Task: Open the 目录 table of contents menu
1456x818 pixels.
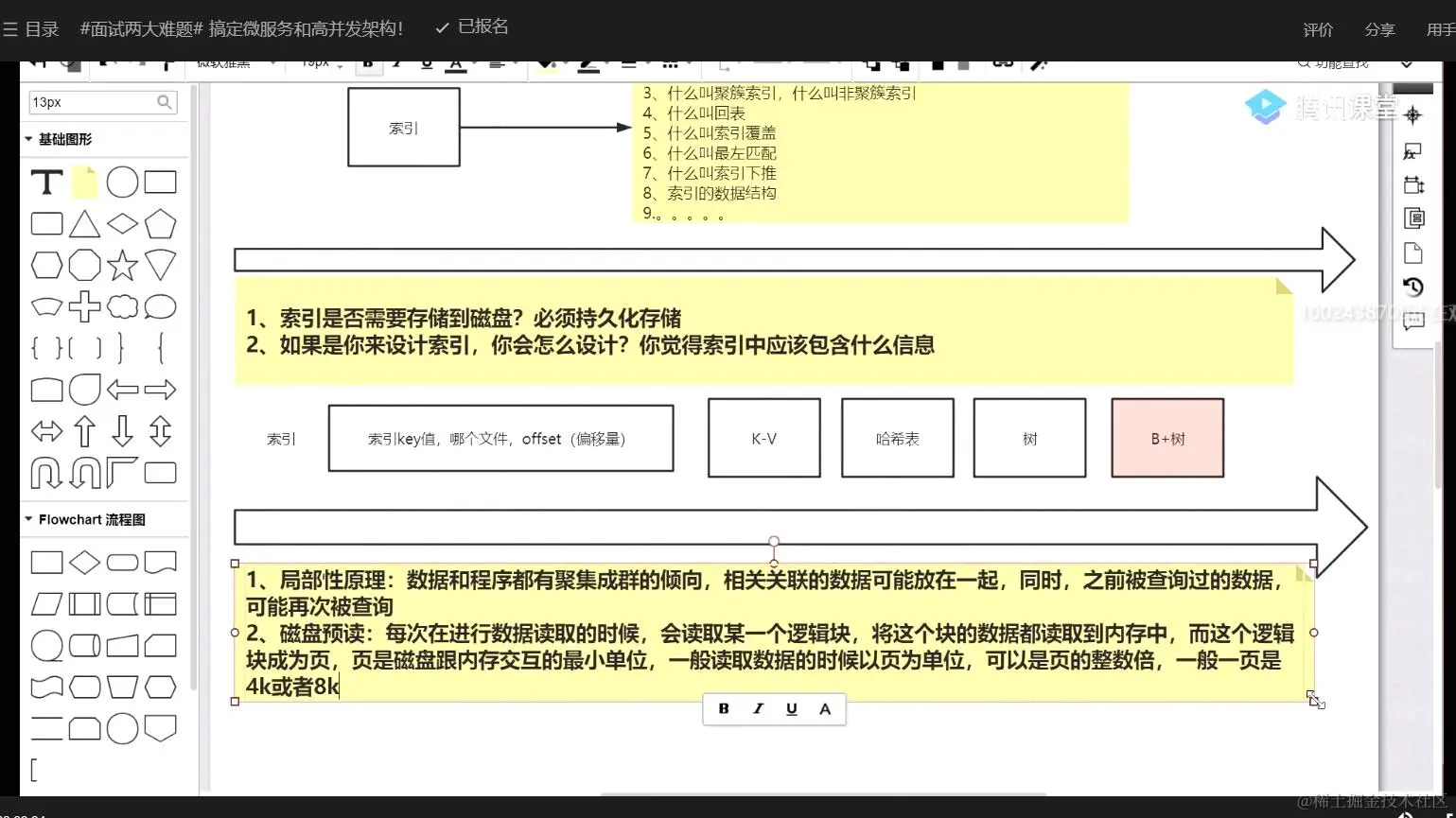Action: [x=31, y=29]
